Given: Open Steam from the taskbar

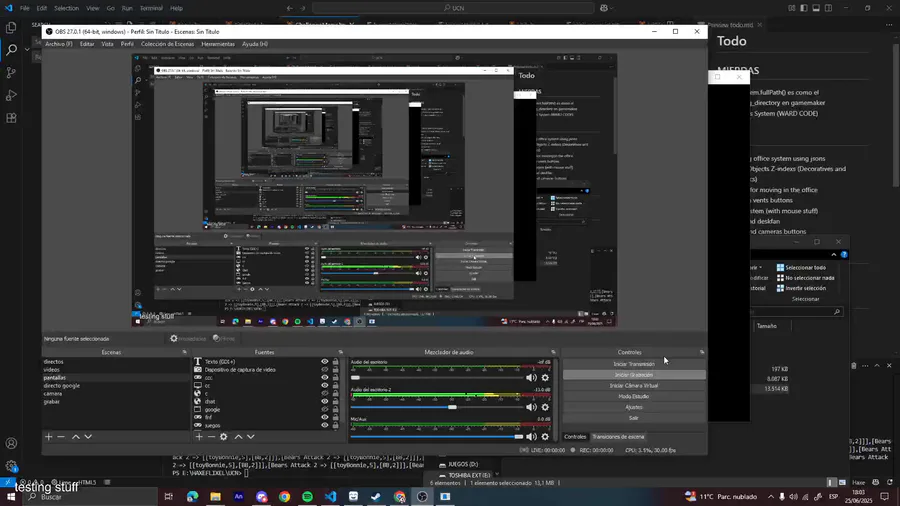Looking at the screenshot, I should pos(376,496).
